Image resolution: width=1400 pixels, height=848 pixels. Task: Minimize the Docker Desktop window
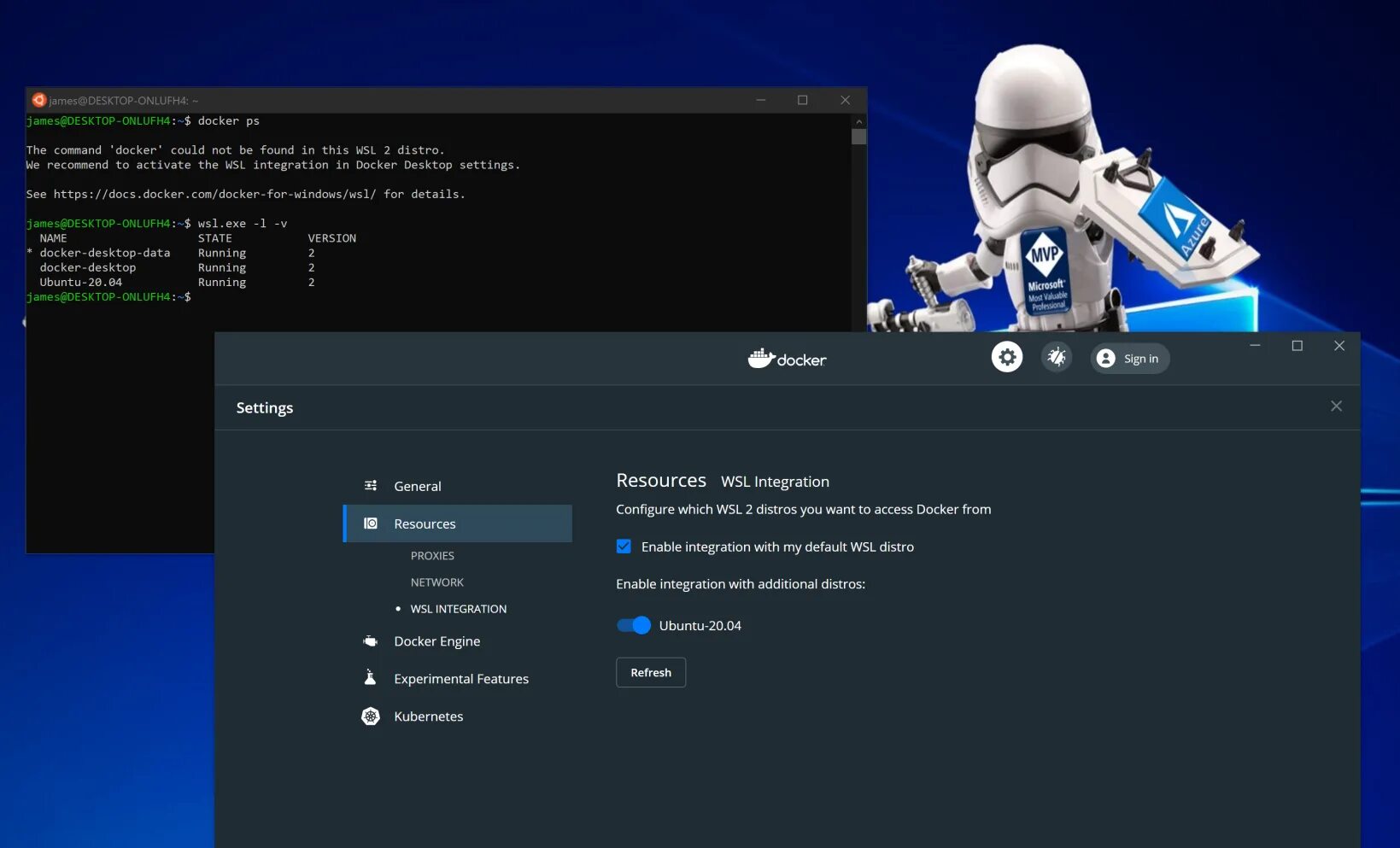tap(1255, 346)
